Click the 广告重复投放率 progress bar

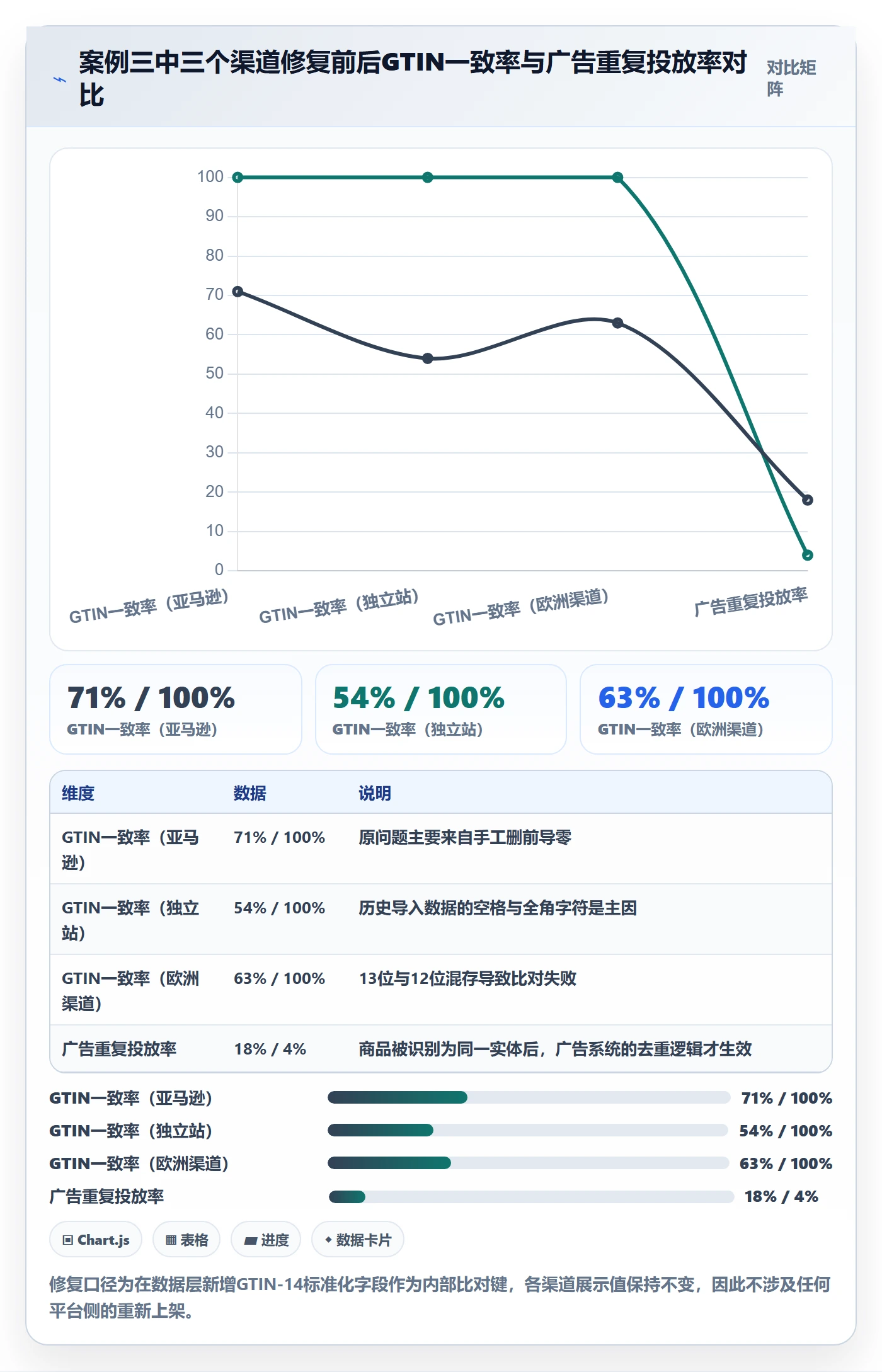click(x=531, y=1196)
